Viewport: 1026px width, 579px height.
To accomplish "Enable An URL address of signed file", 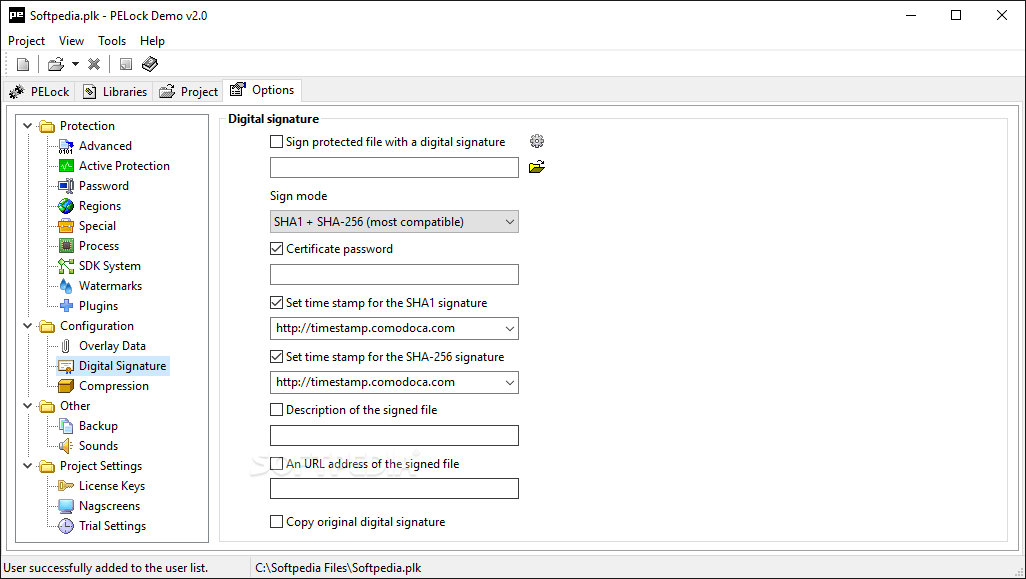I will [277, 463].
